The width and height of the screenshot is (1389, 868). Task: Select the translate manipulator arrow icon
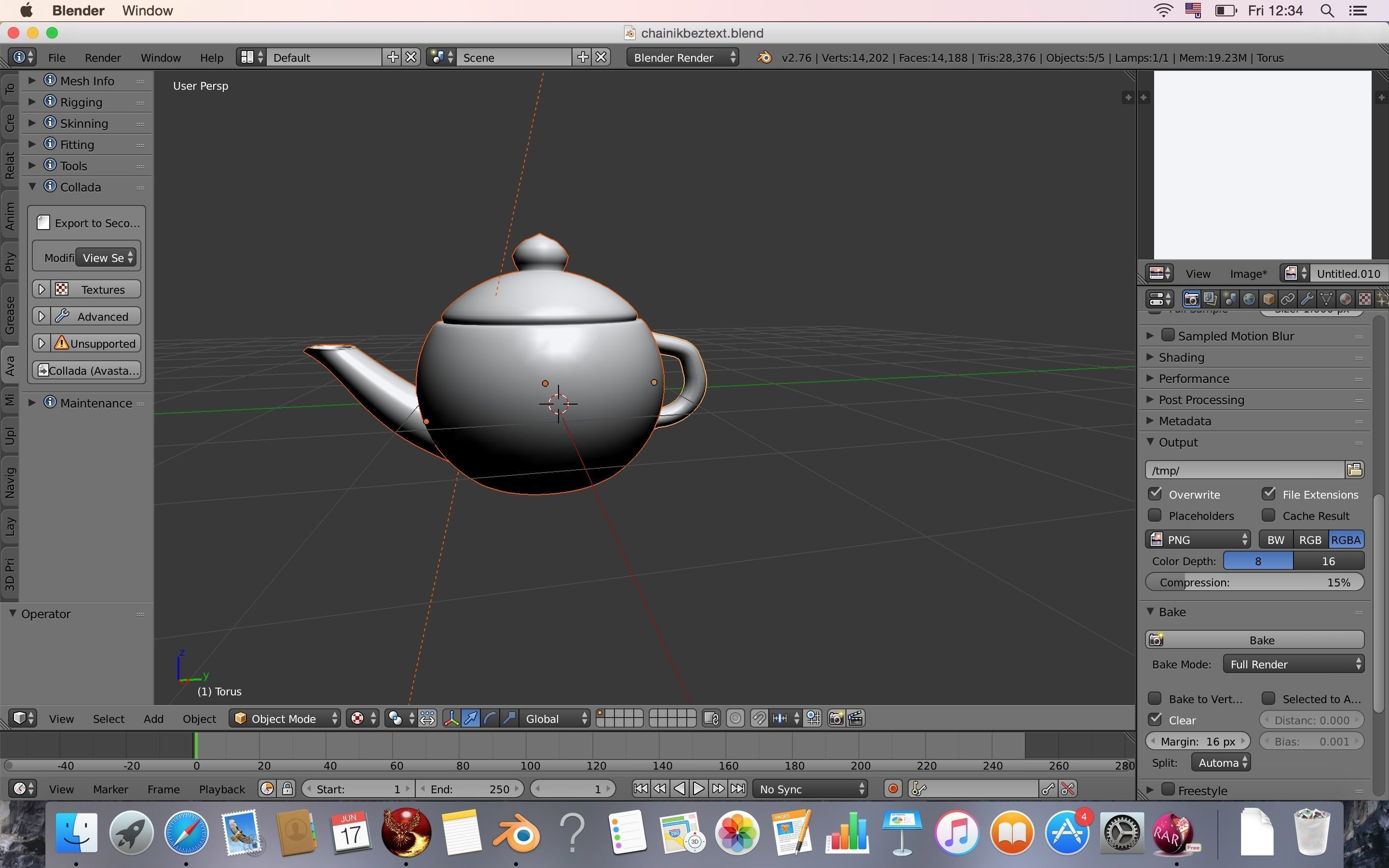point(471,718)
